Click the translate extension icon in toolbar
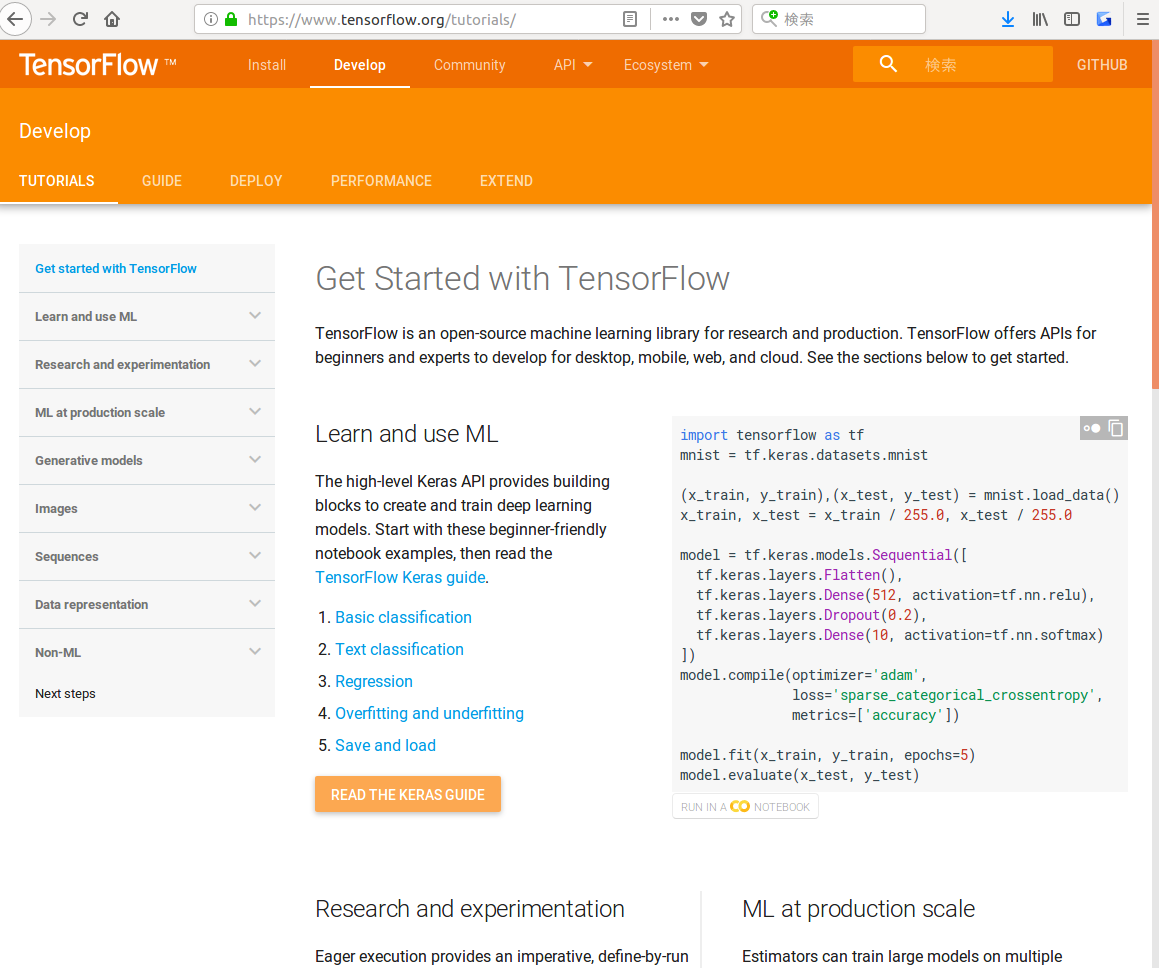The height and width of the screenshot is (968, 1159). [1104, 19]
